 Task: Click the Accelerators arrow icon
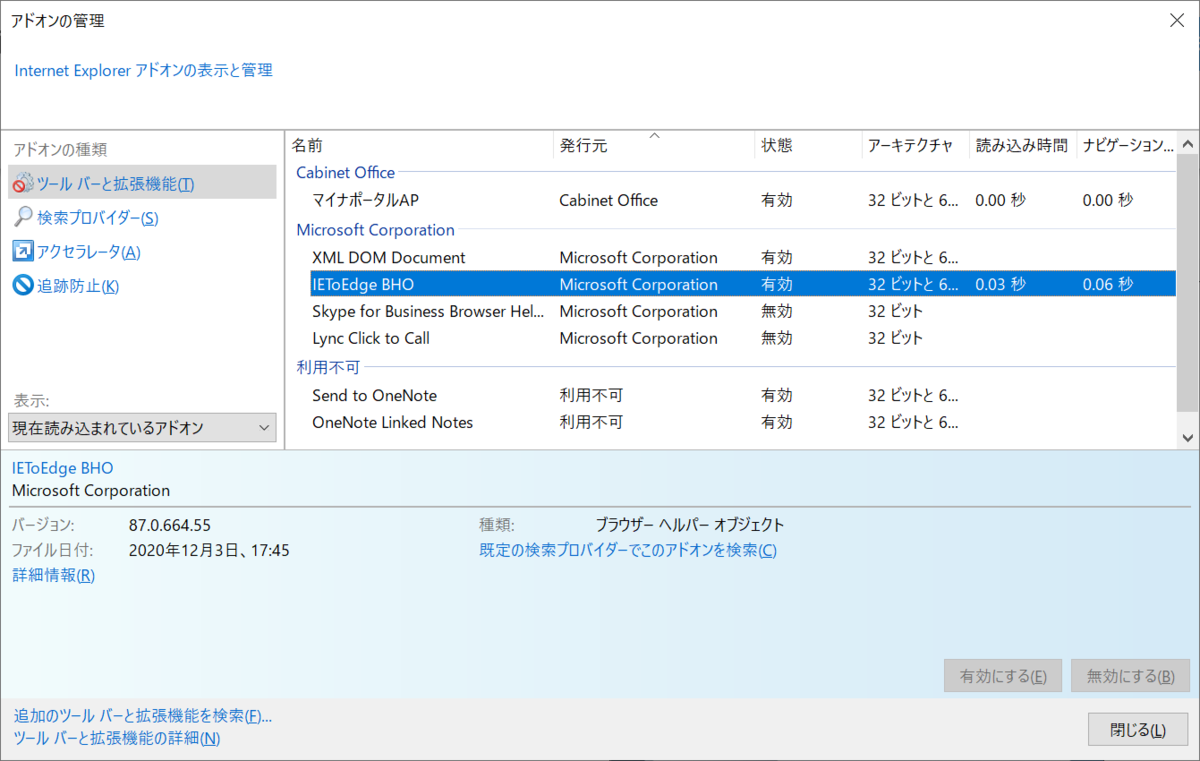pyautogui.click(x=23, y=251)
